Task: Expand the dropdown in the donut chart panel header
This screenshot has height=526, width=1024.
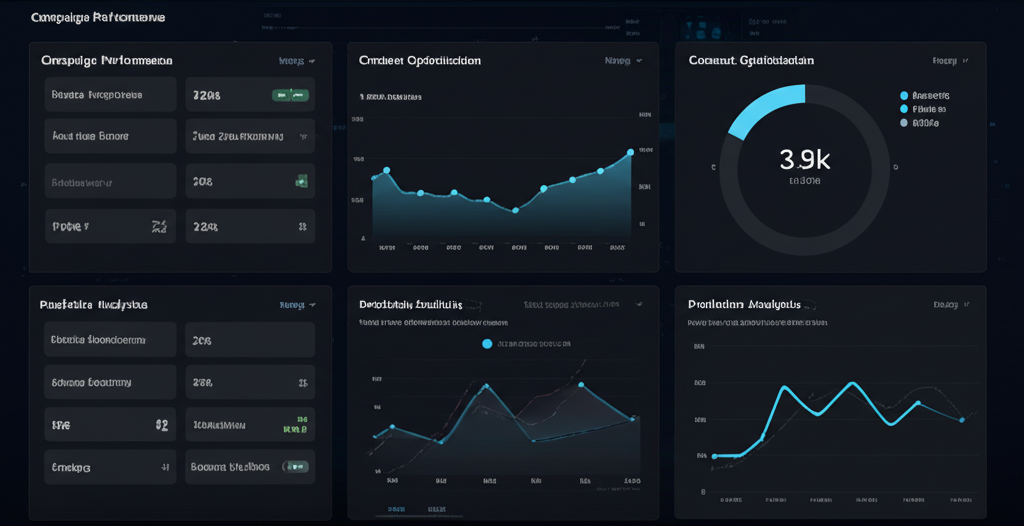Action: tap(951, 61)
